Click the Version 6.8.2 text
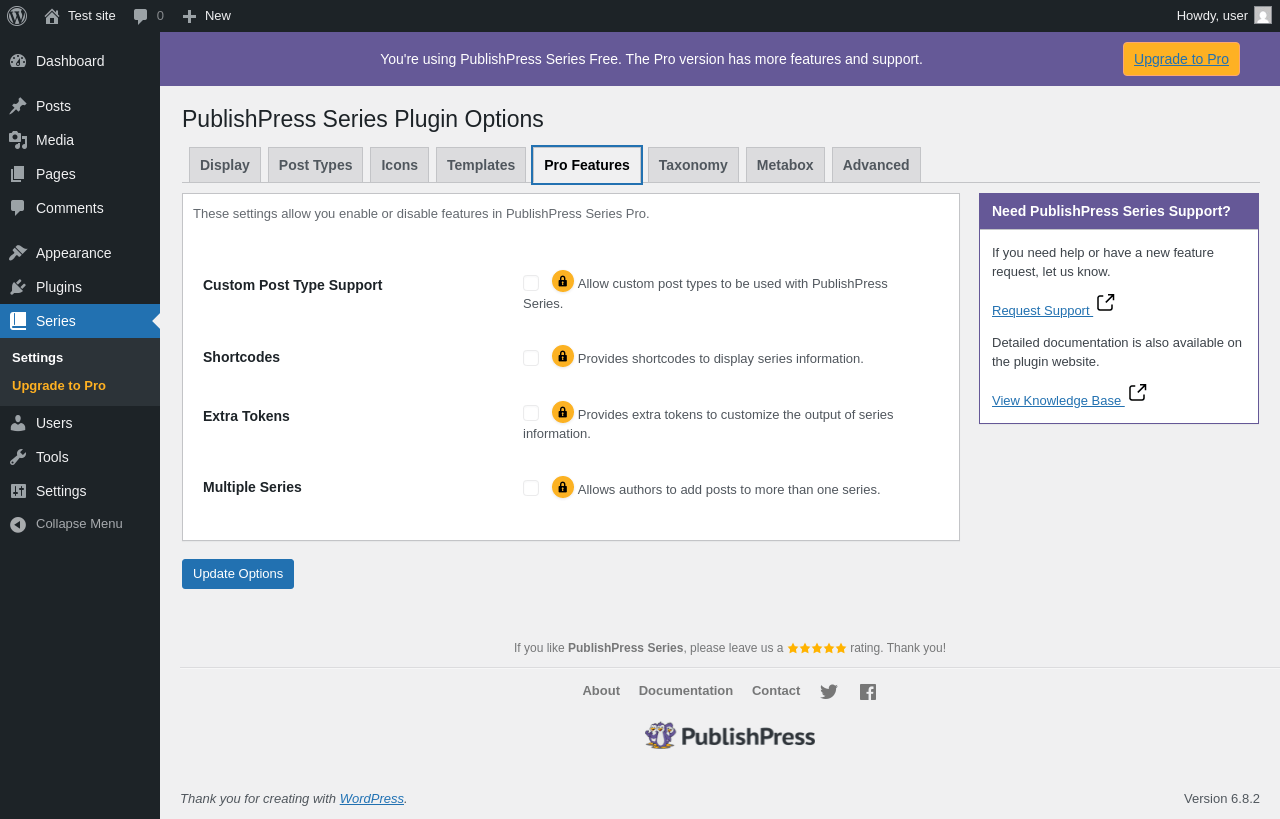 tap(1222, 798)
